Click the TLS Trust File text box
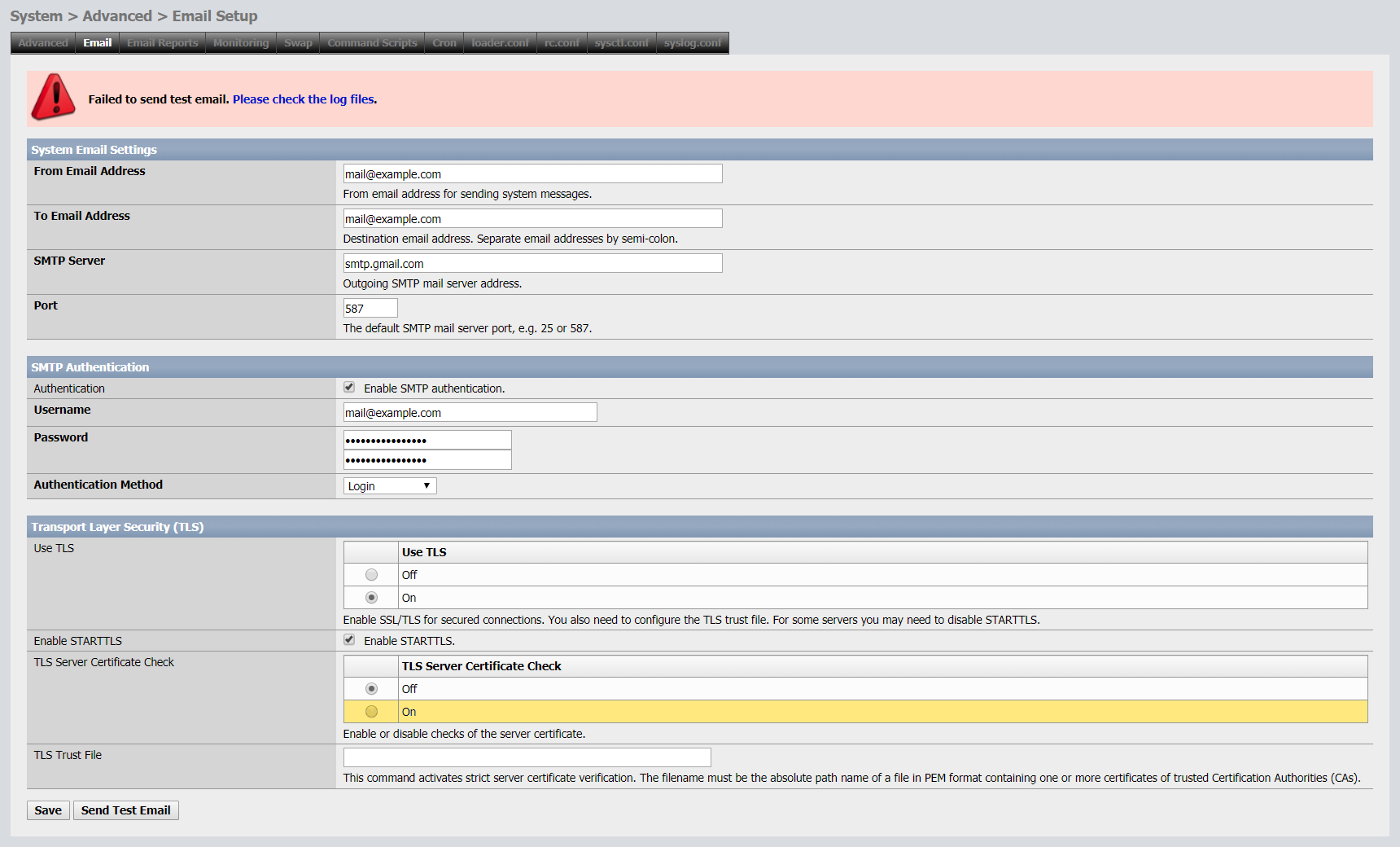Viewport: 1400px width, 847px height. tap(527, 757)
